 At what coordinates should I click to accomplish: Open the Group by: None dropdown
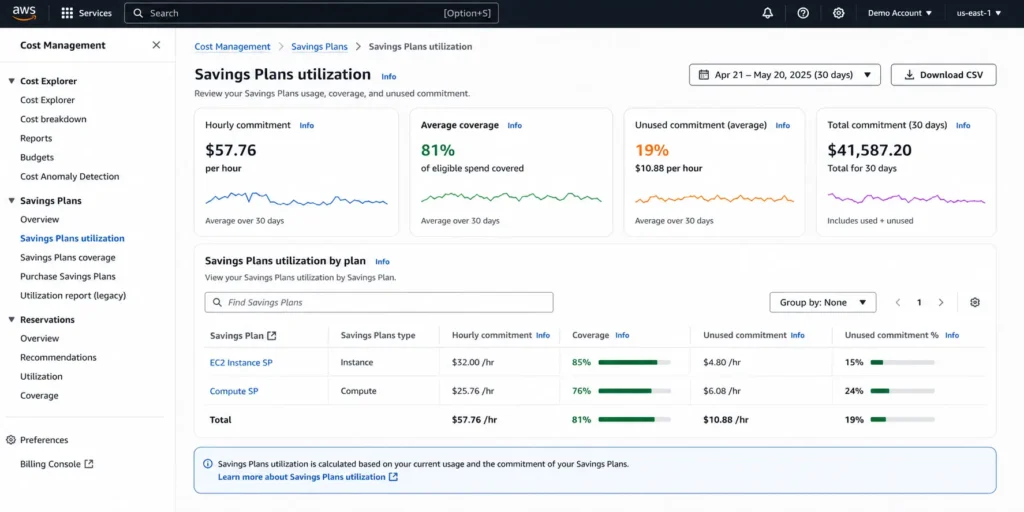(823, 302)
